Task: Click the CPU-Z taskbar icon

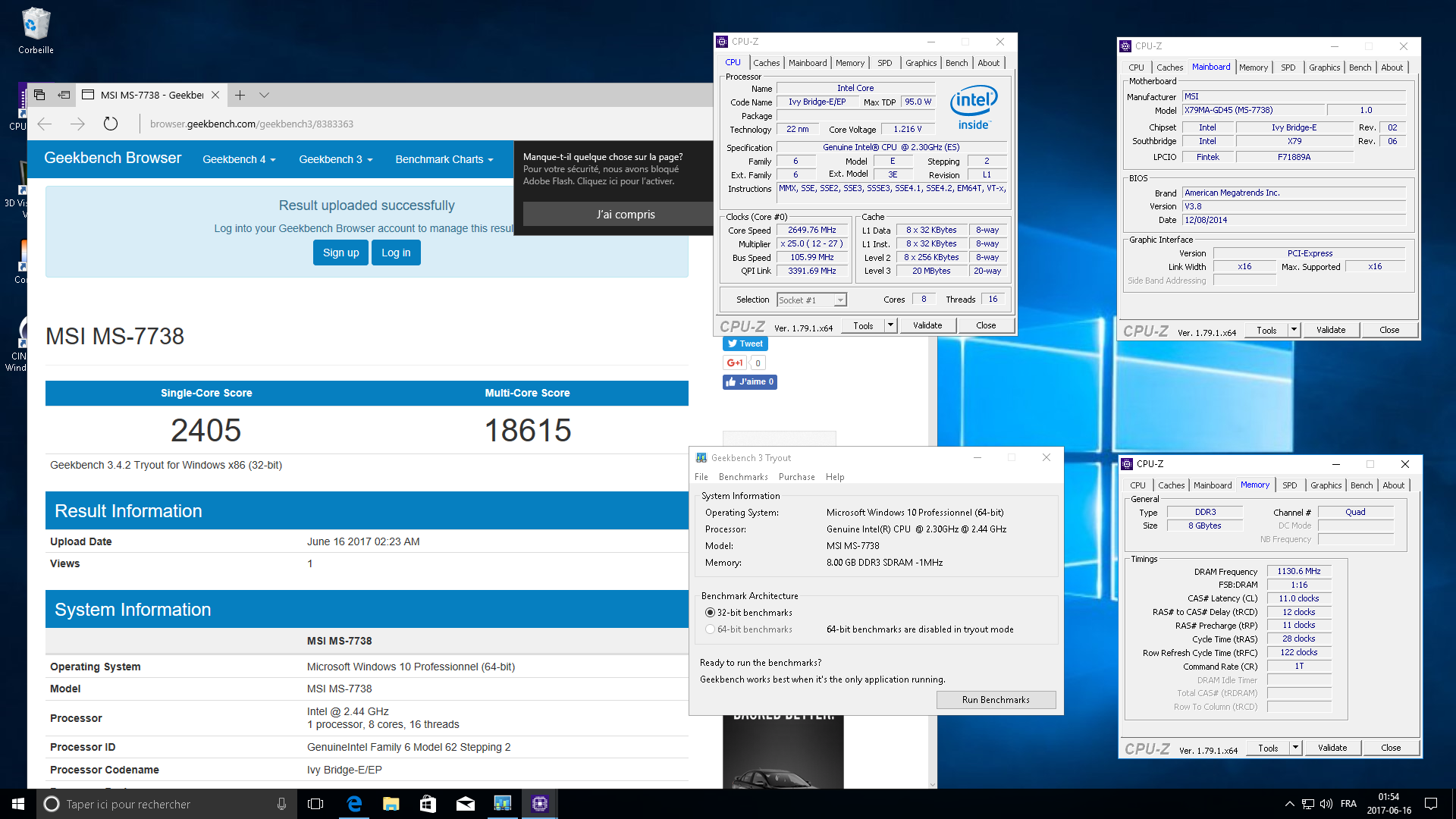Action: coord(540,804)
